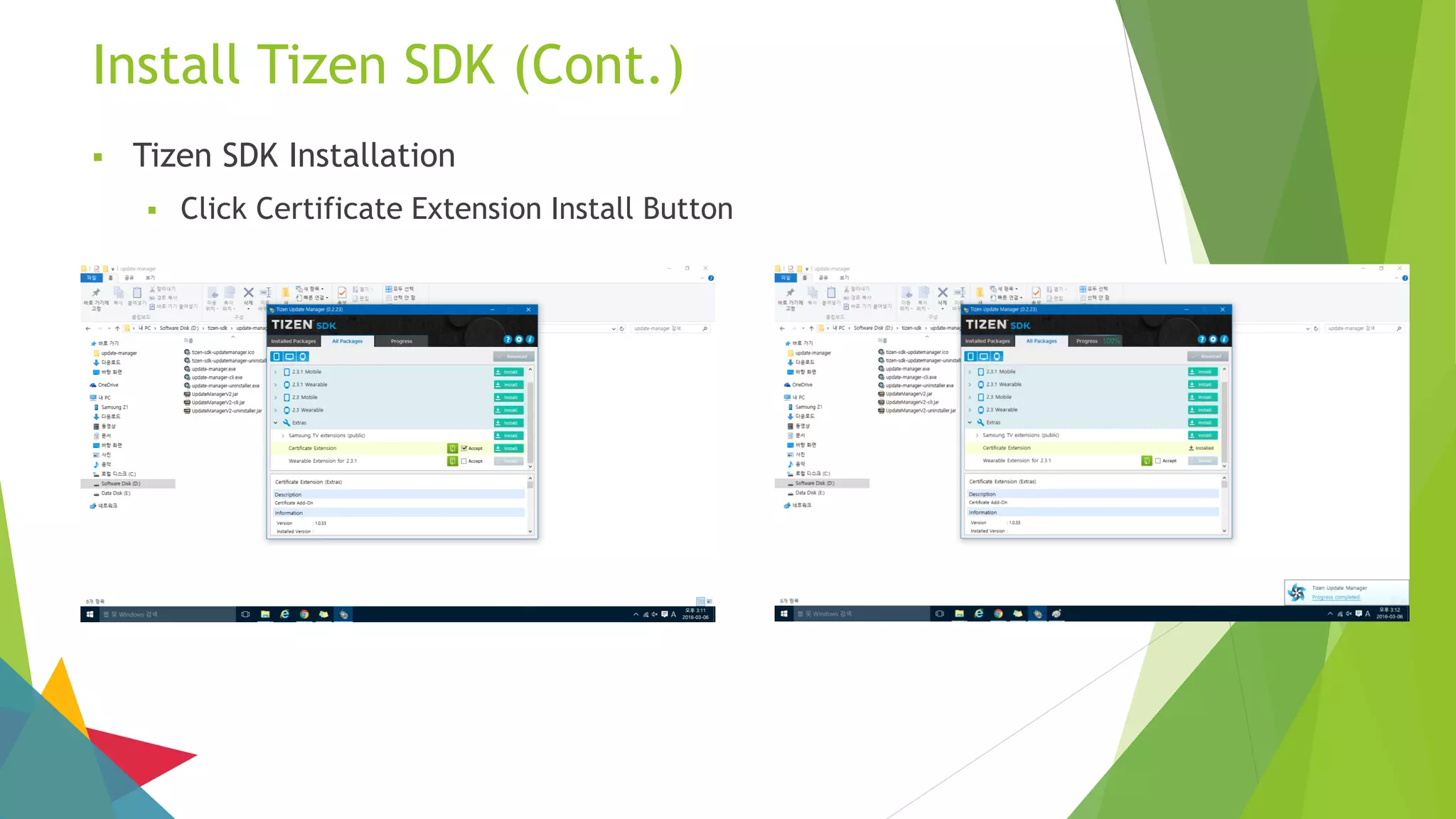Install 2.3 Mobile package in right screenshot
Screen dimensions: 1456x819
point(1202,397)
